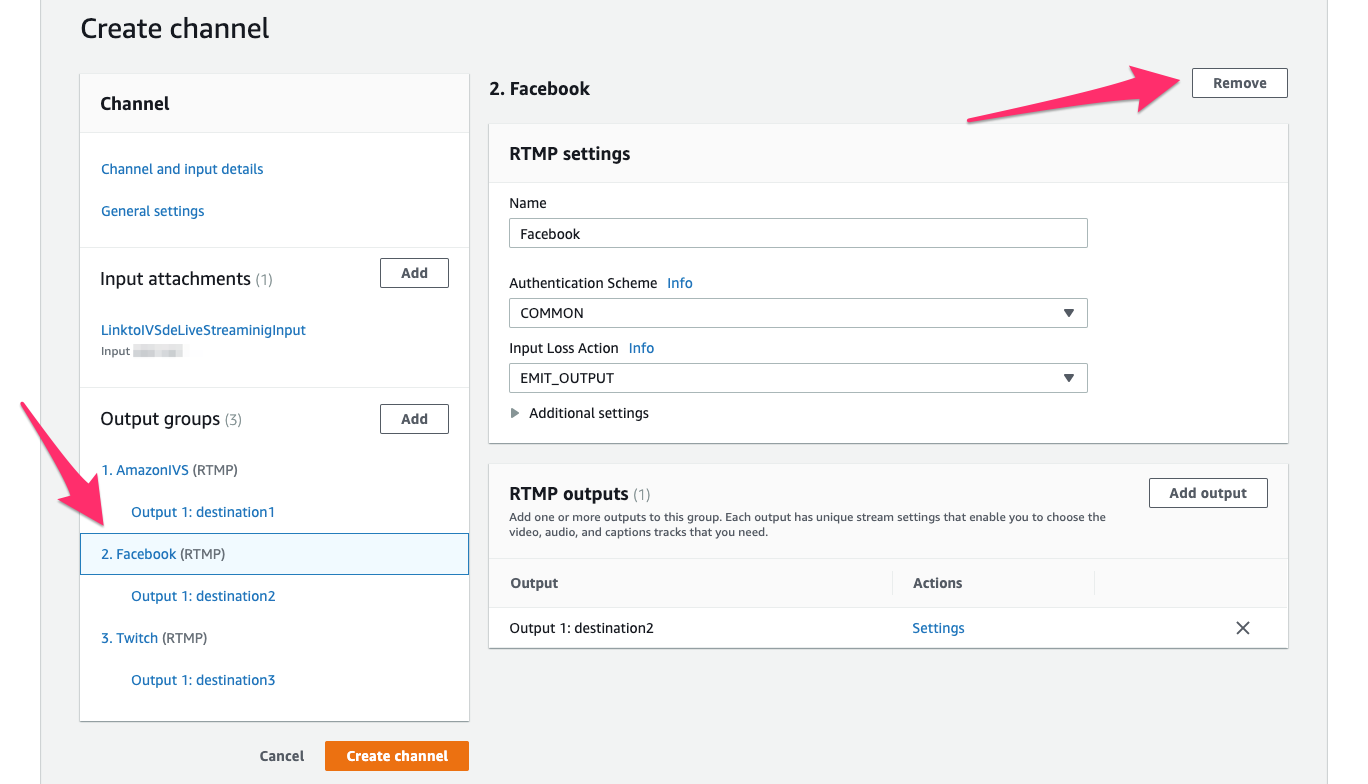
Task: Click the Name field containing Facebook
Action: pyautogui.click(x=797, y=232)
